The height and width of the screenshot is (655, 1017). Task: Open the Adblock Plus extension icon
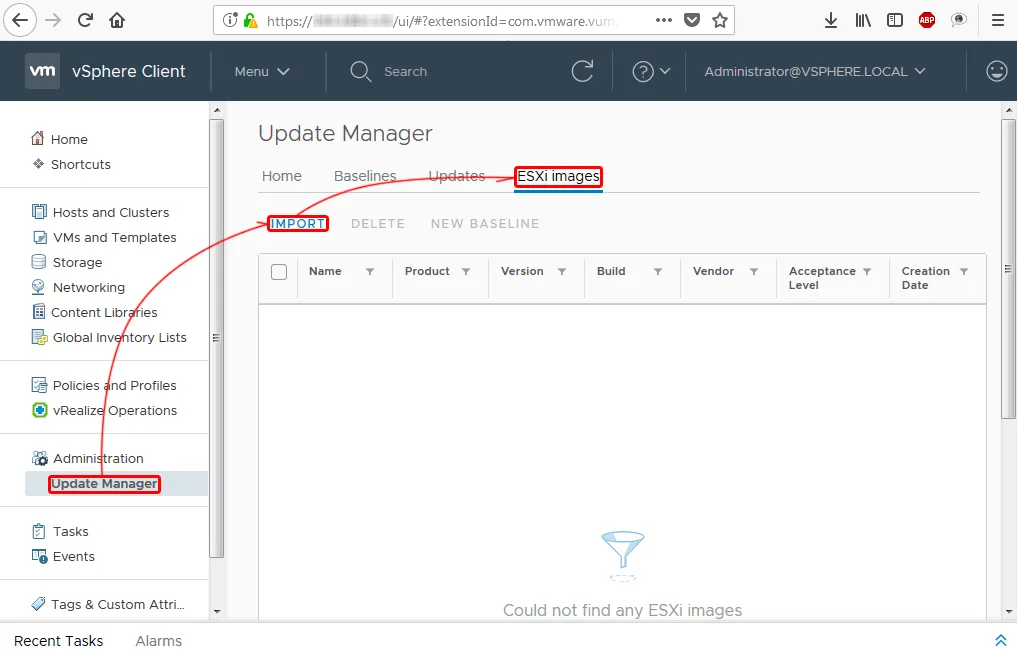coord(927,20)
